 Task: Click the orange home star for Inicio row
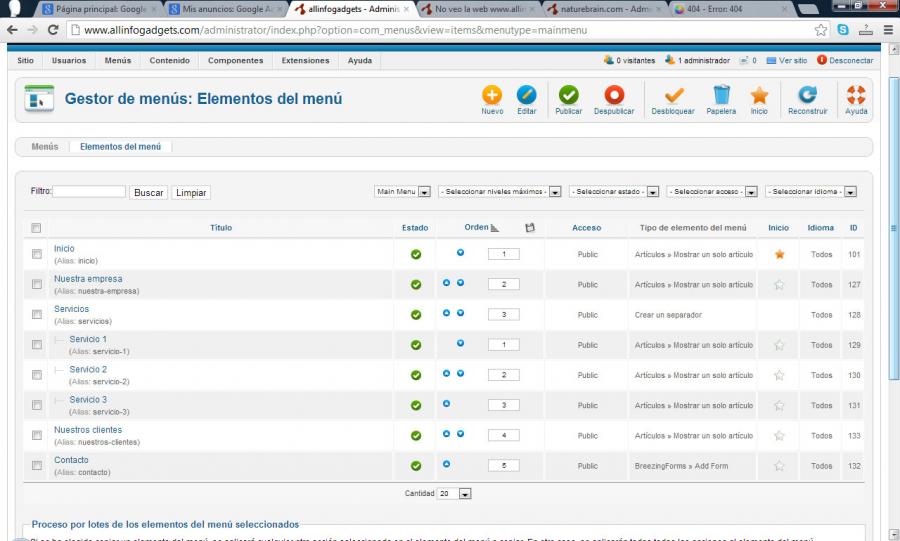coord(779,254)
